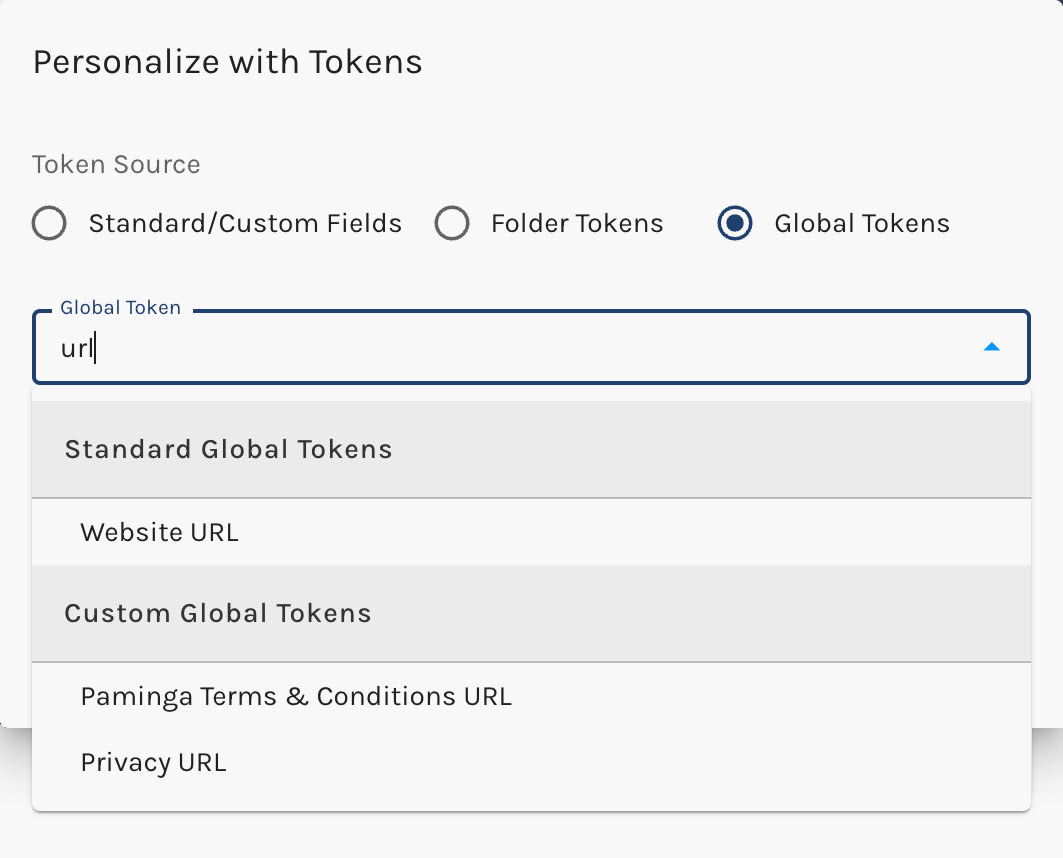
Task: Choose "Folder Tokens" as the token source
Action: pos(453,224)
